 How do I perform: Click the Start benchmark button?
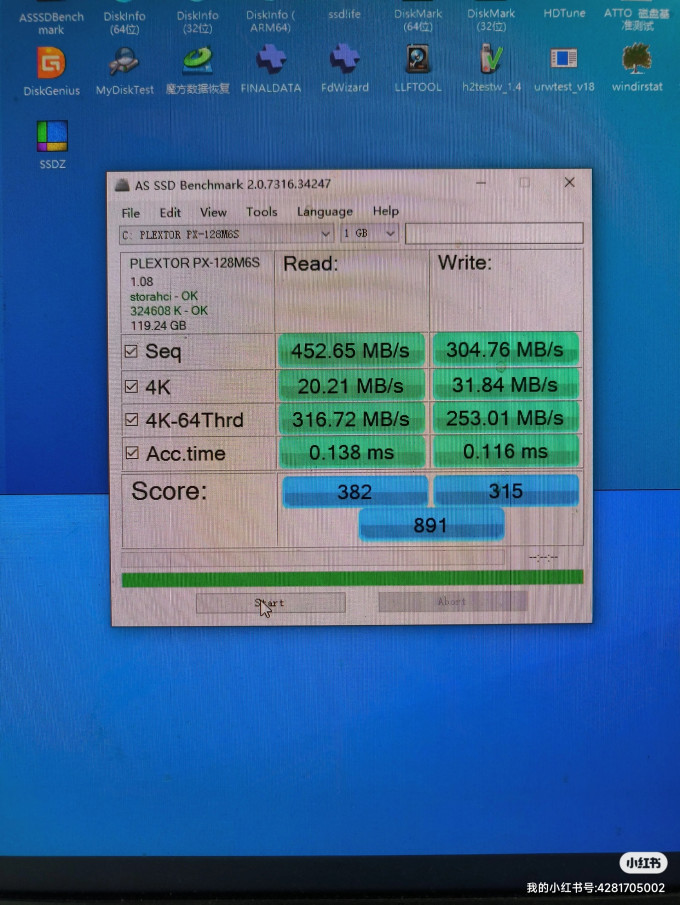pos(270,603)
